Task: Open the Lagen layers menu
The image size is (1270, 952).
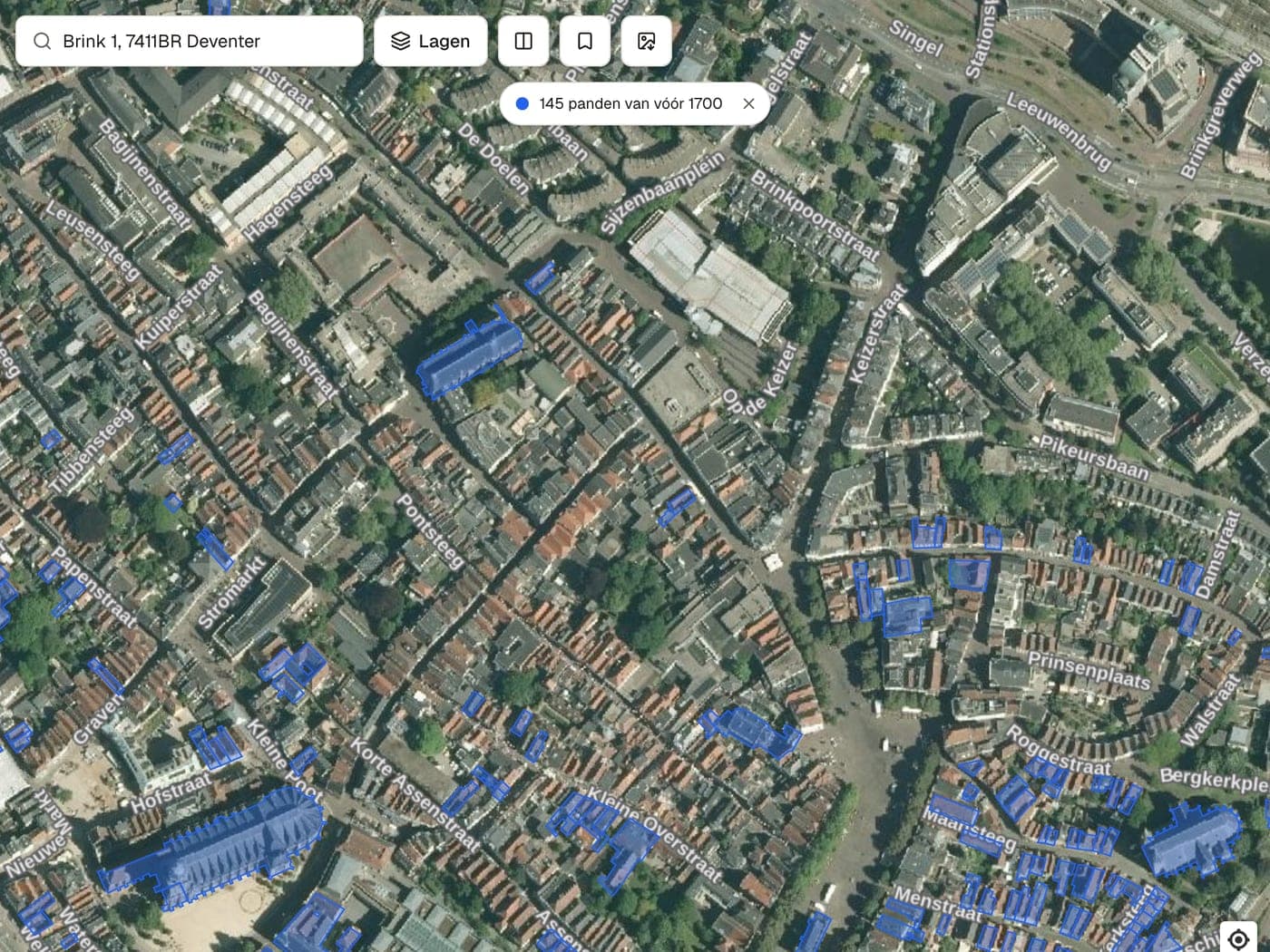Action: point(431,41)
